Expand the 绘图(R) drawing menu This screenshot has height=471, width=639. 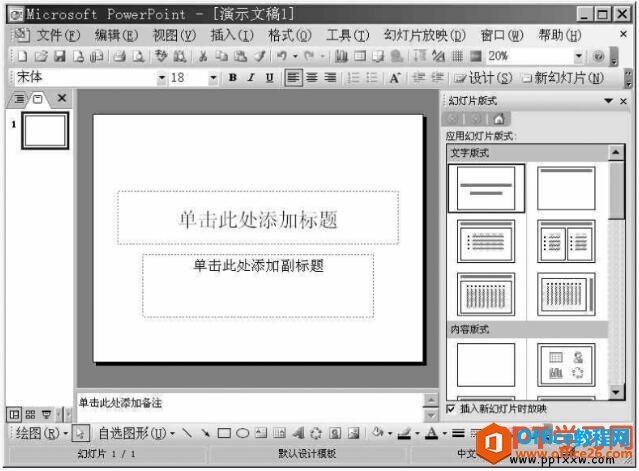pyautogui.click(x=42, y=433)
